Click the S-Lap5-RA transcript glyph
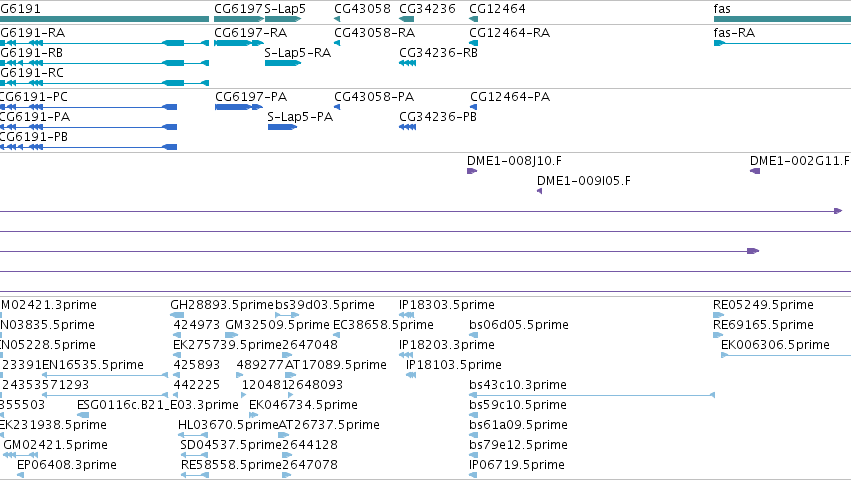 tap(283, 63)
